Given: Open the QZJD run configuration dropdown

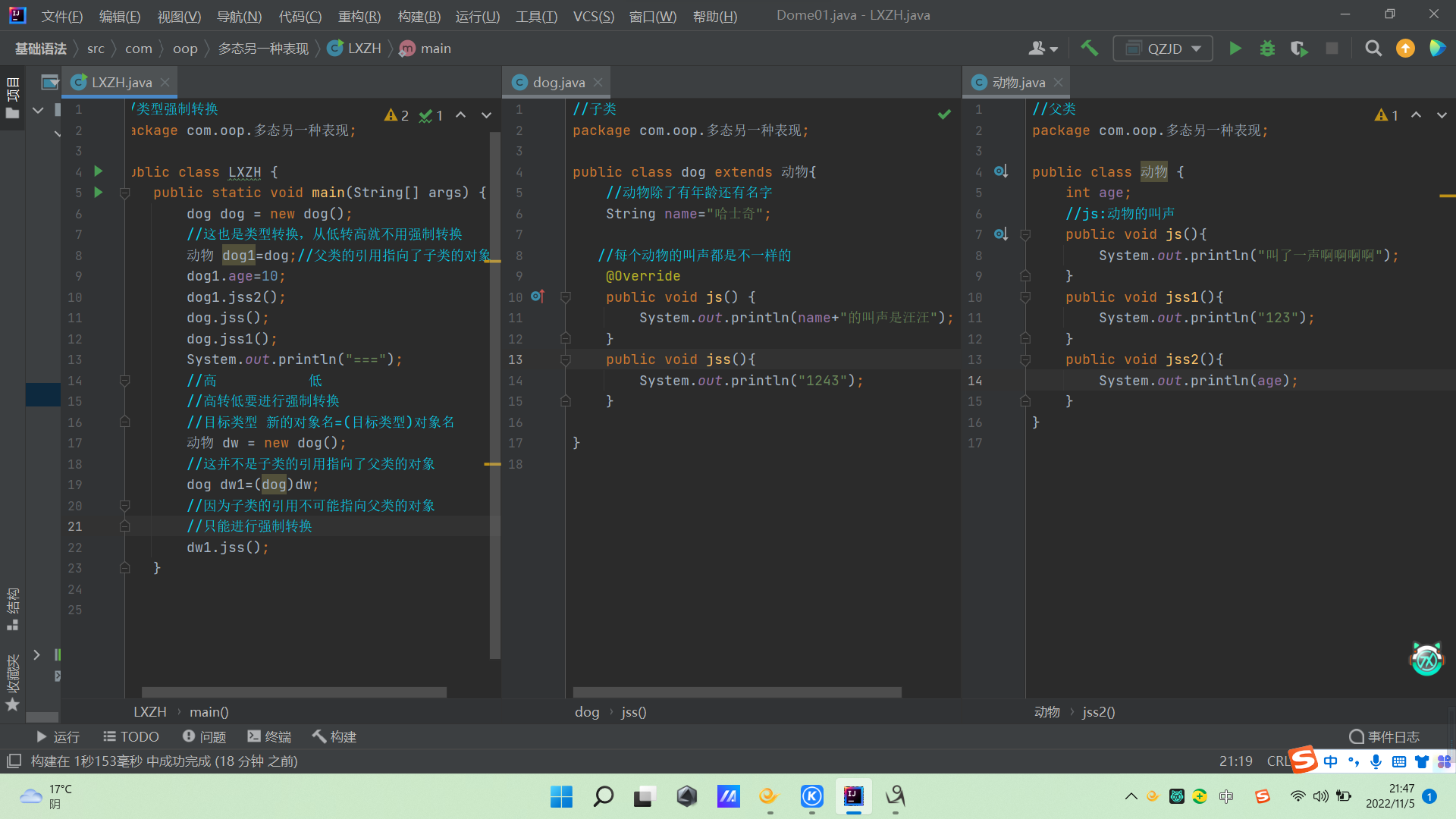Looking at the screenshot, I should (x=1163, y=49).
